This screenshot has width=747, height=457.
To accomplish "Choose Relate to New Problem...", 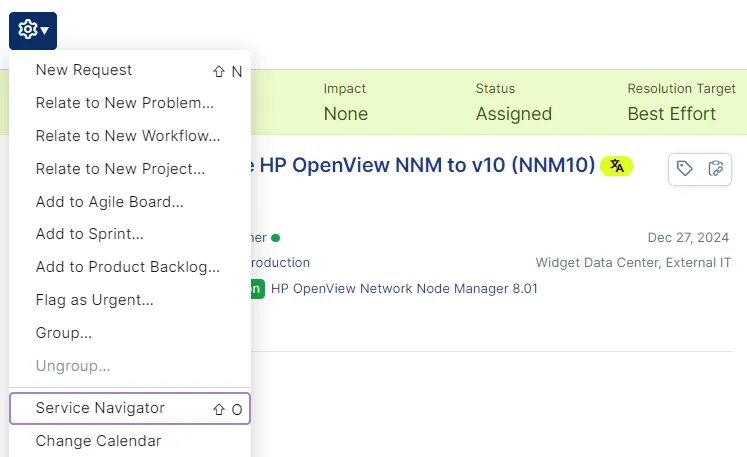I will coord(130,103).
